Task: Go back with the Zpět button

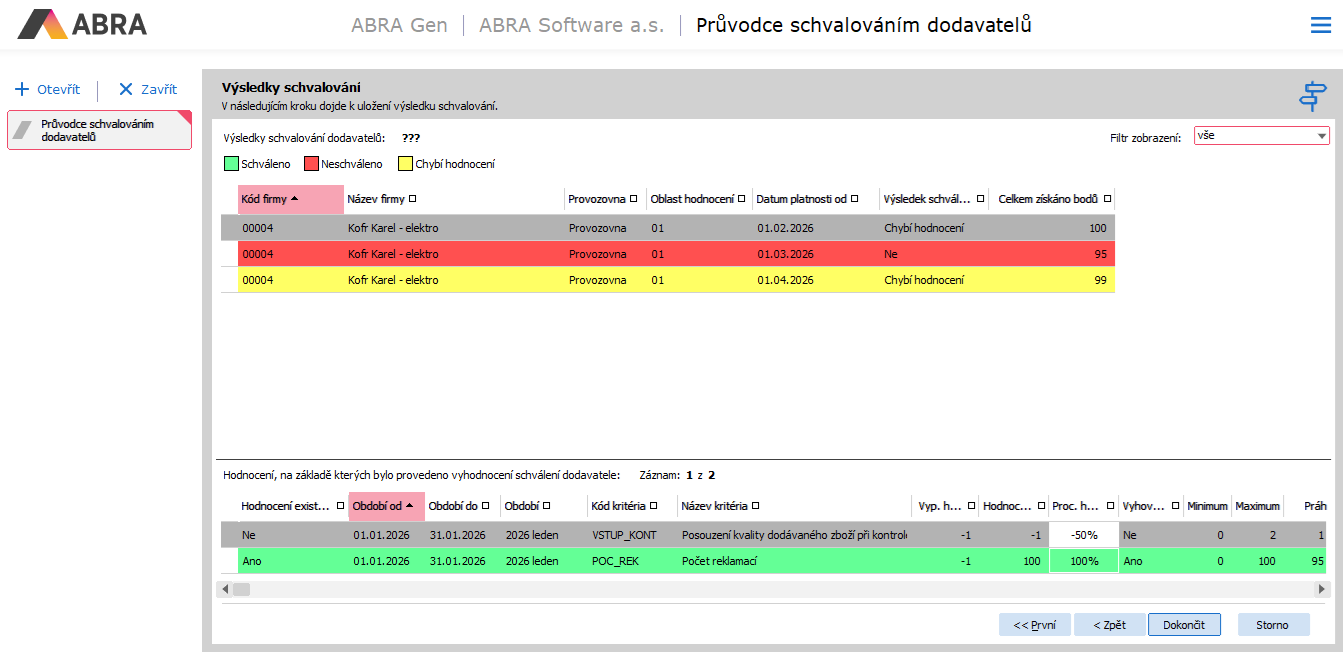Action: (1109, 625)
